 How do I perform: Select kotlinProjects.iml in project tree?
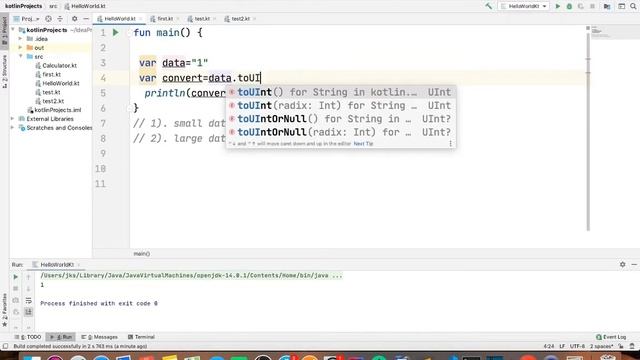pos(54,110)
